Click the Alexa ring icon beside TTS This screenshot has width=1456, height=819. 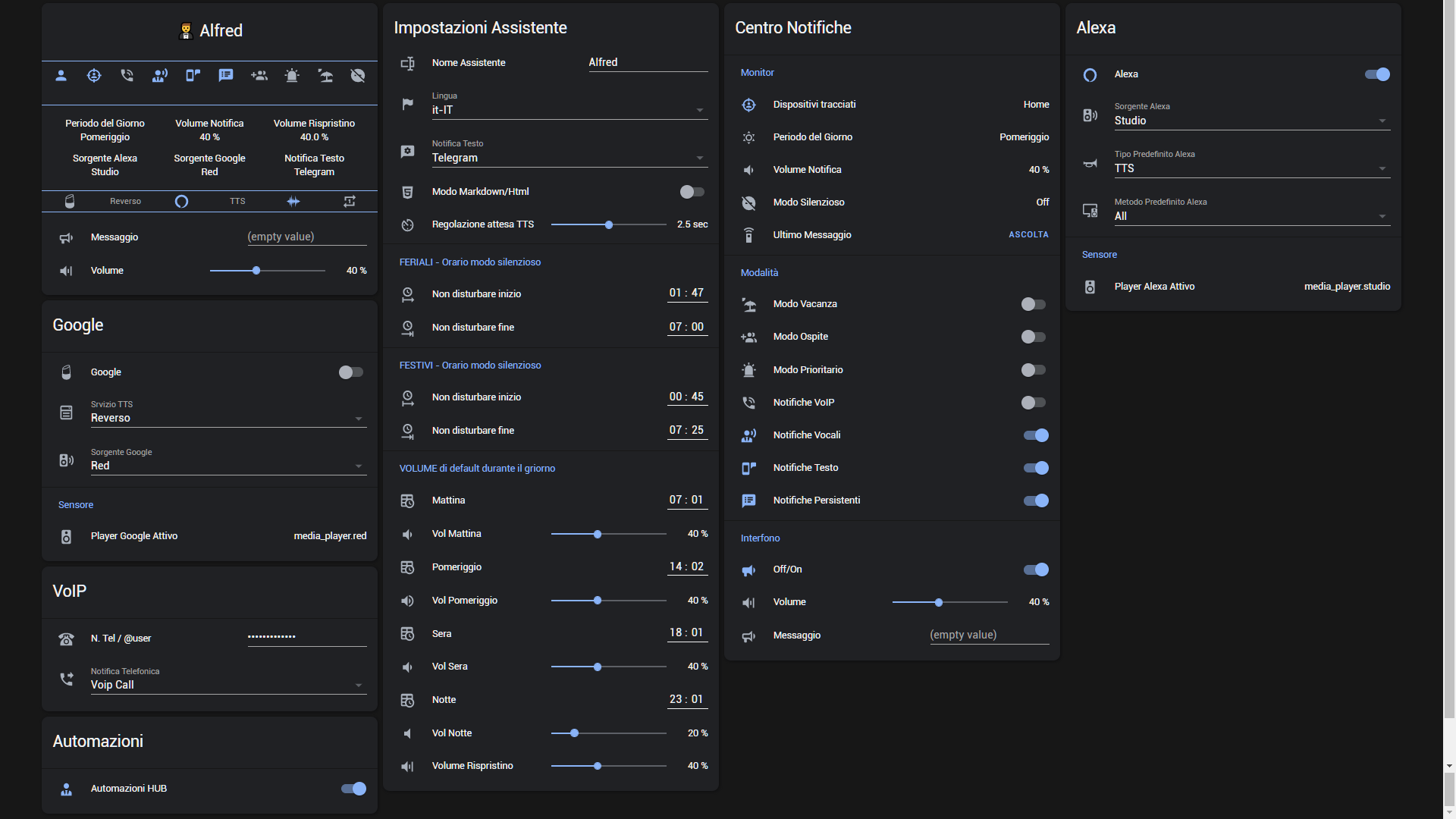181,201
